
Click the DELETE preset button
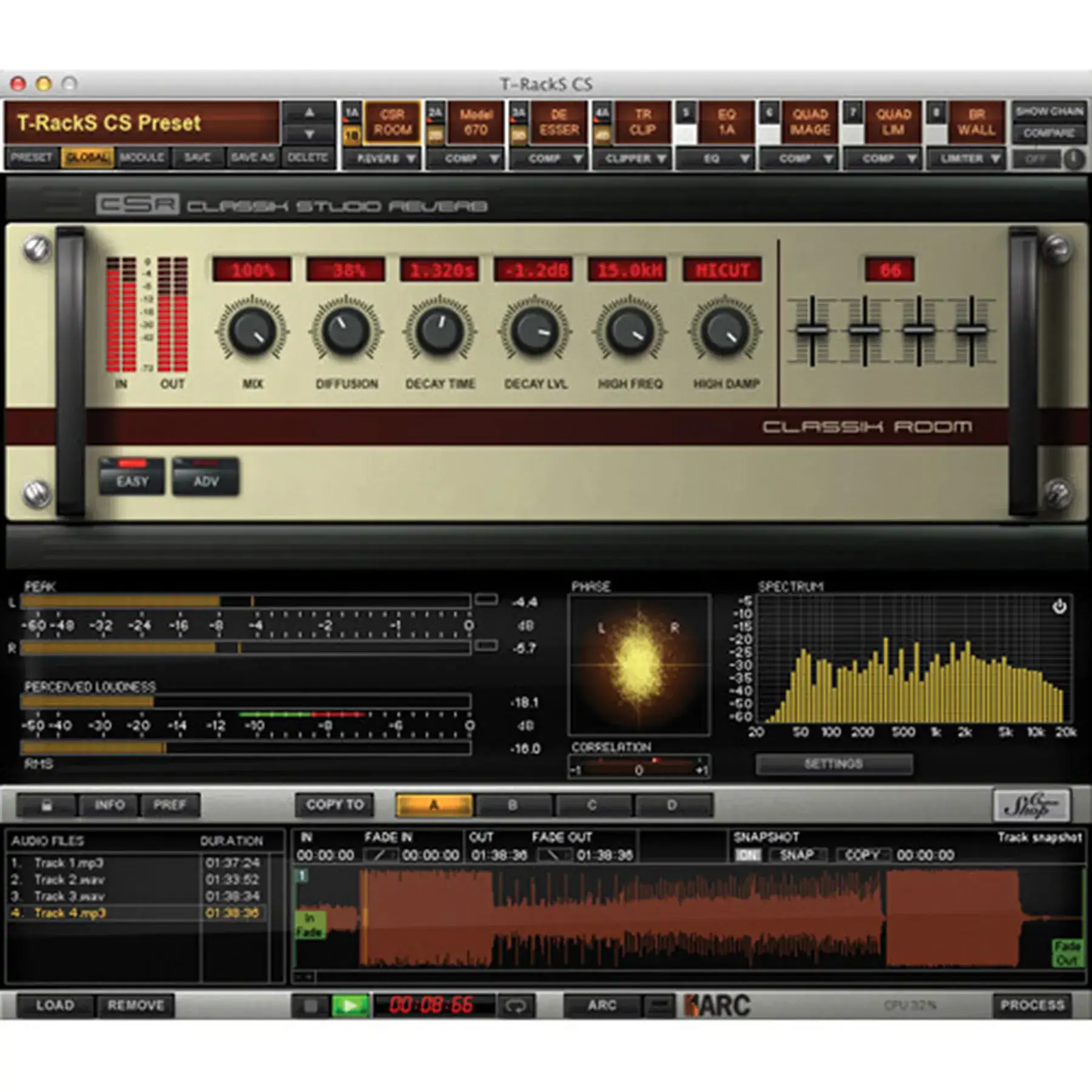[308, 158]
